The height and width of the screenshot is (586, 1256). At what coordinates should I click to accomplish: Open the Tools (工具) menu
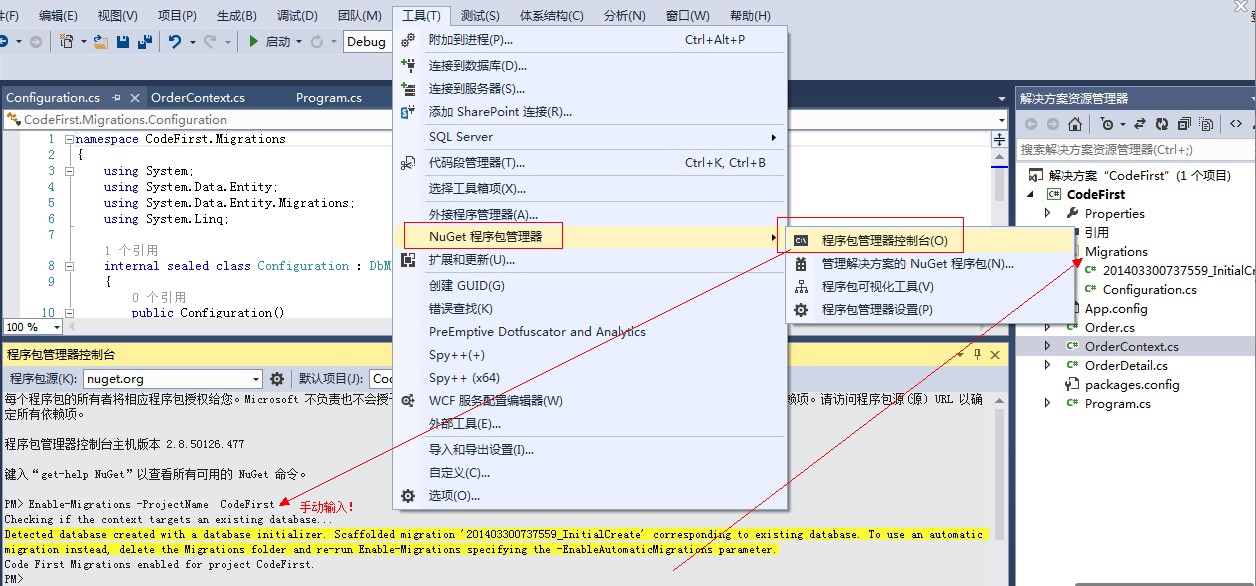coord(421,15)
